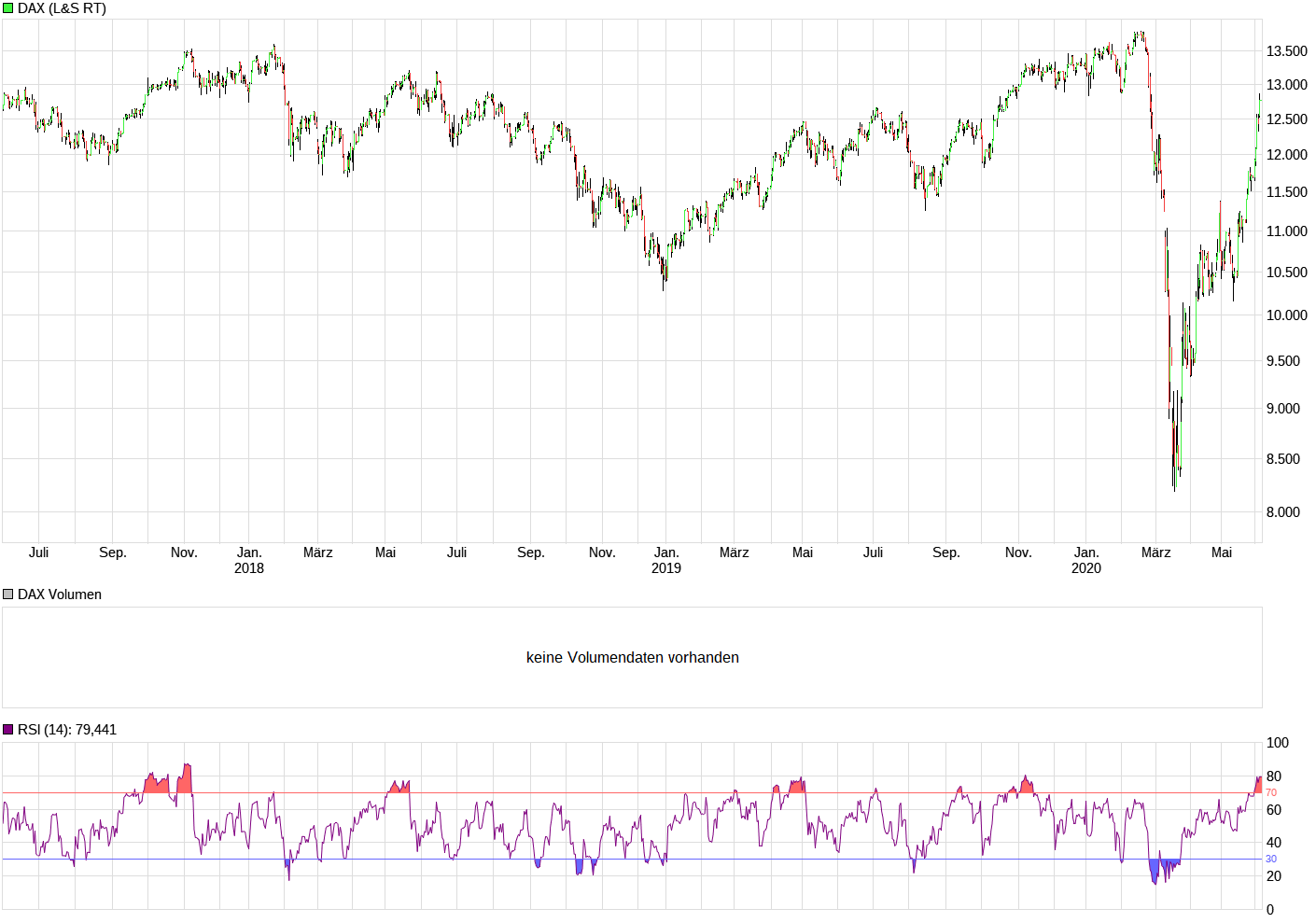1316x923 pixels.
Task: Click the 12.000 price axis label
Action: [1287, 155]
